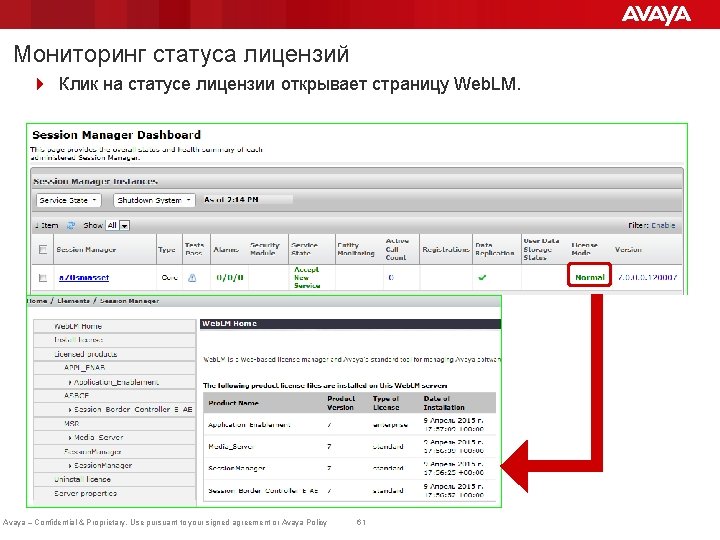Open Uninstall license in the left menu
The image size is (720, 540).
pyautogui.click(x=82, y=479)
